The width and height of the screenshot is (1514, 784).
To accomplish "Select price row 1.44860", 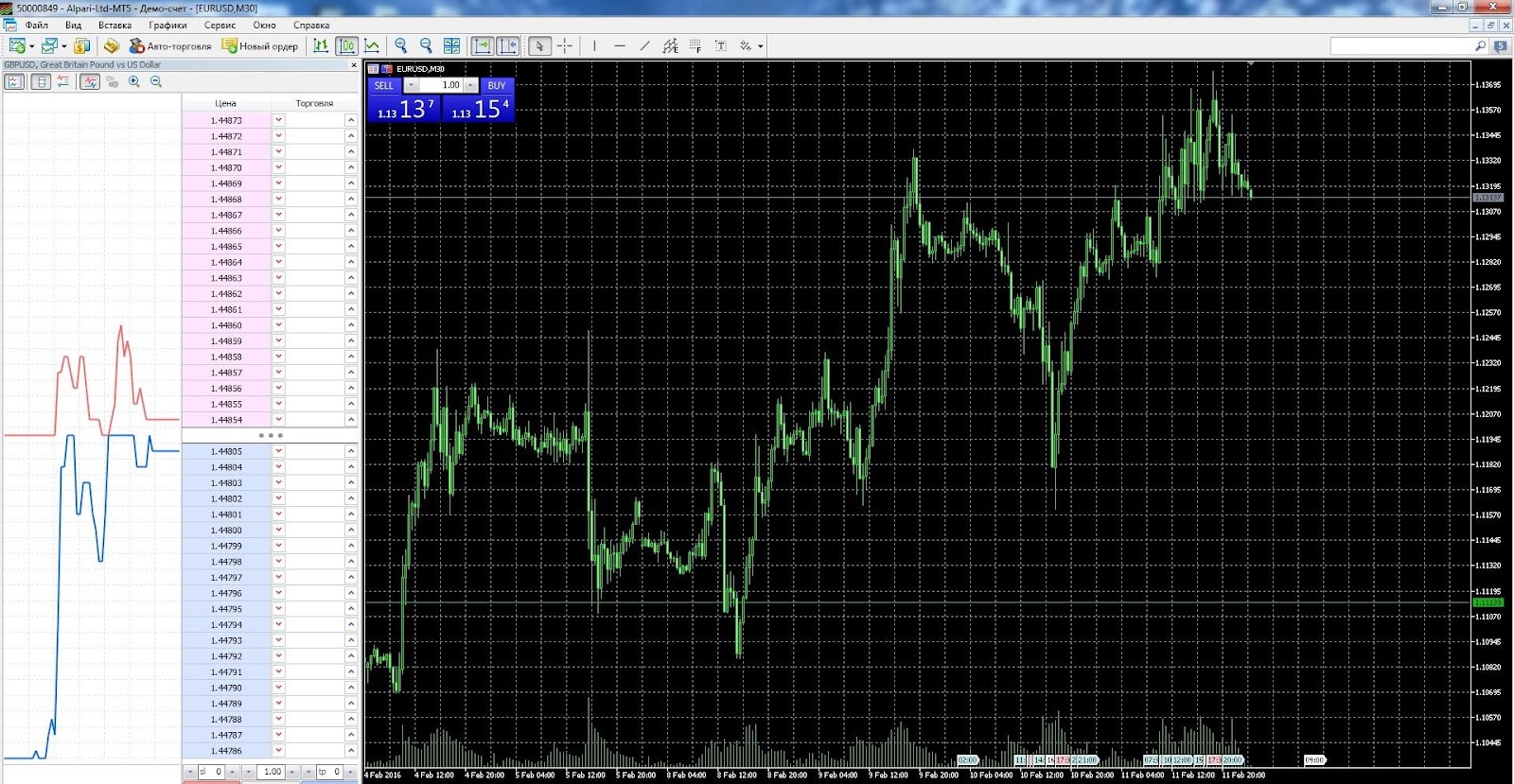I will (226, 325).
